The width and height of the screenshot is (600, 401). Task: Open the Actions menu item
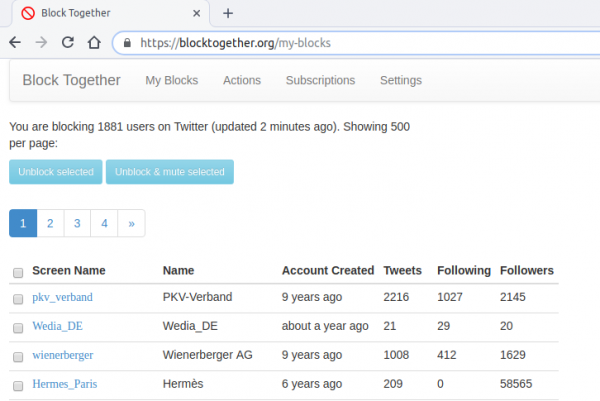pos(242,80)
